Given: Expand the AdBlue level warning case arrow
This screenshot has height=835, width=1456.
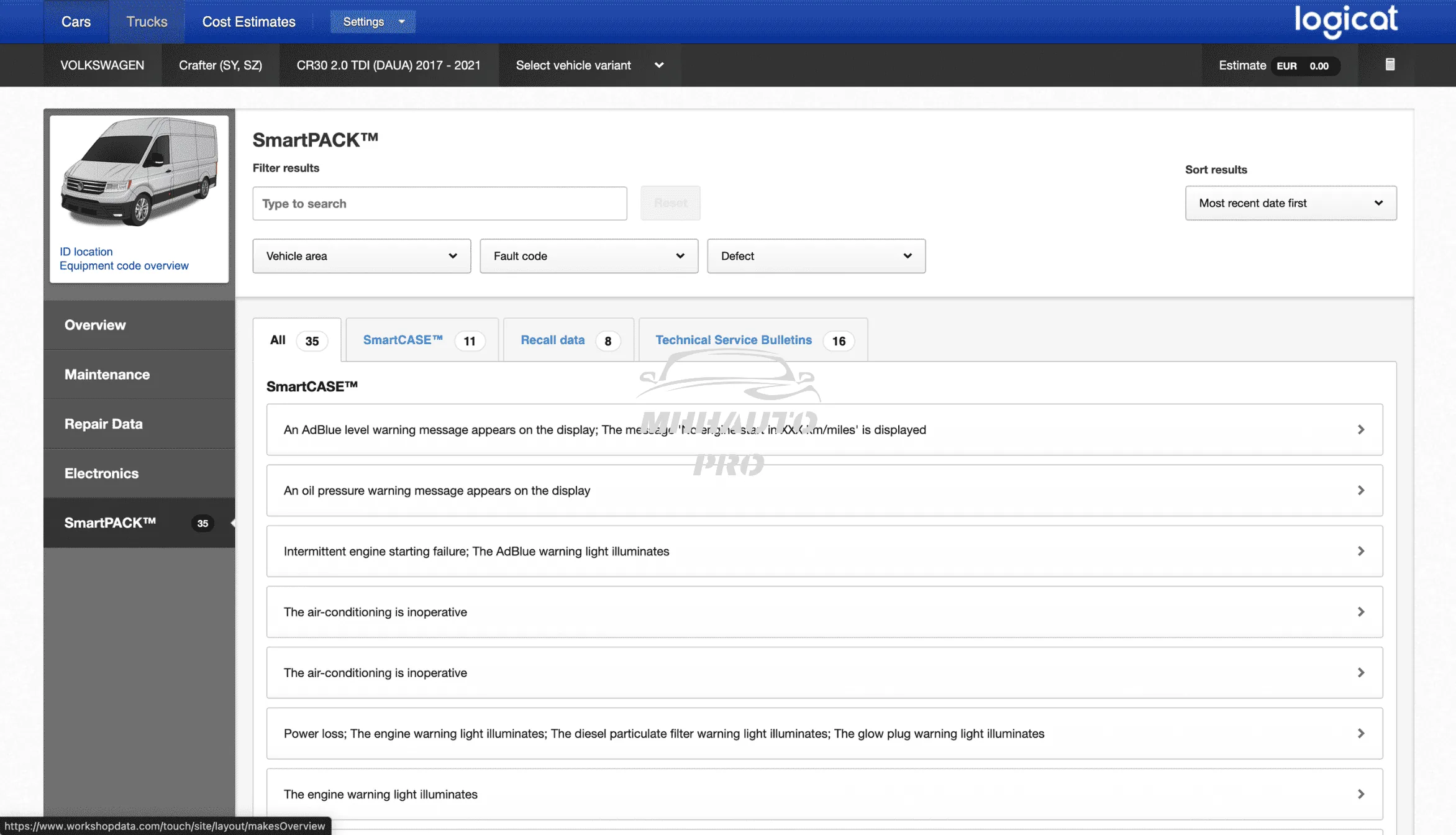Looking at the screenshot, I should [x=1360, y=430].
